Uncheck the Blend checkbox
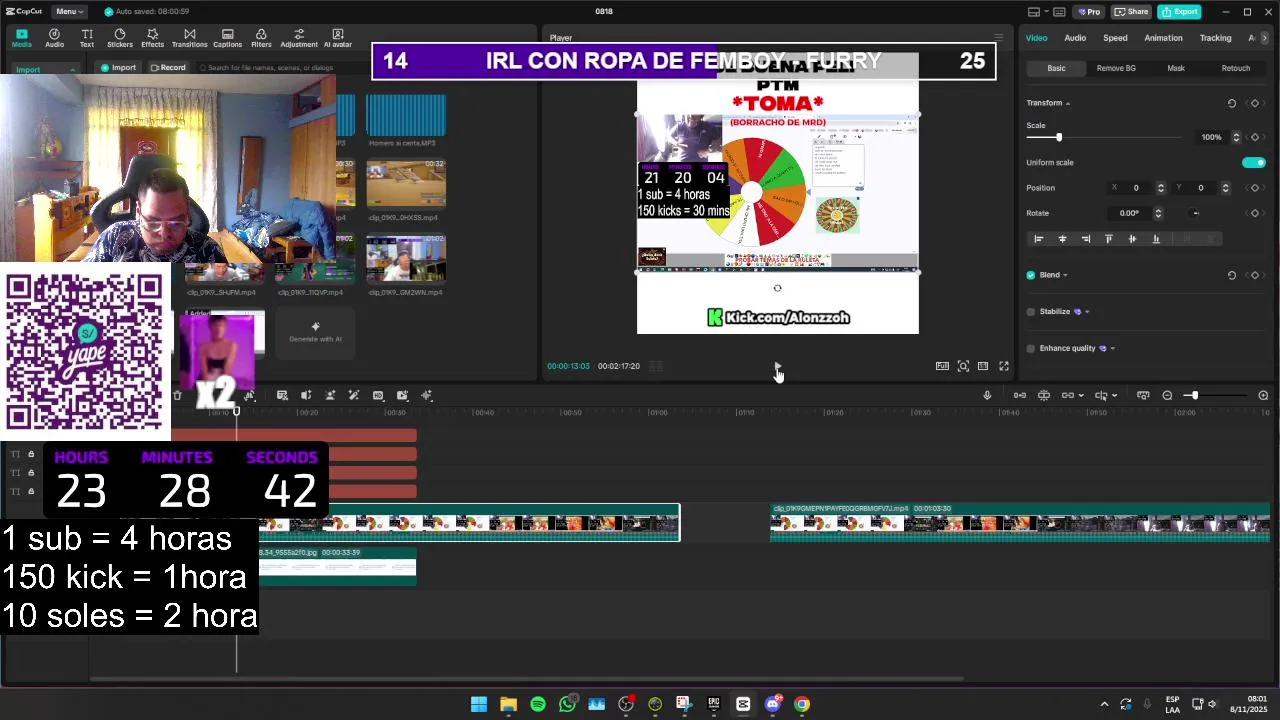Screen dimensions: 1280x720 1031,275
